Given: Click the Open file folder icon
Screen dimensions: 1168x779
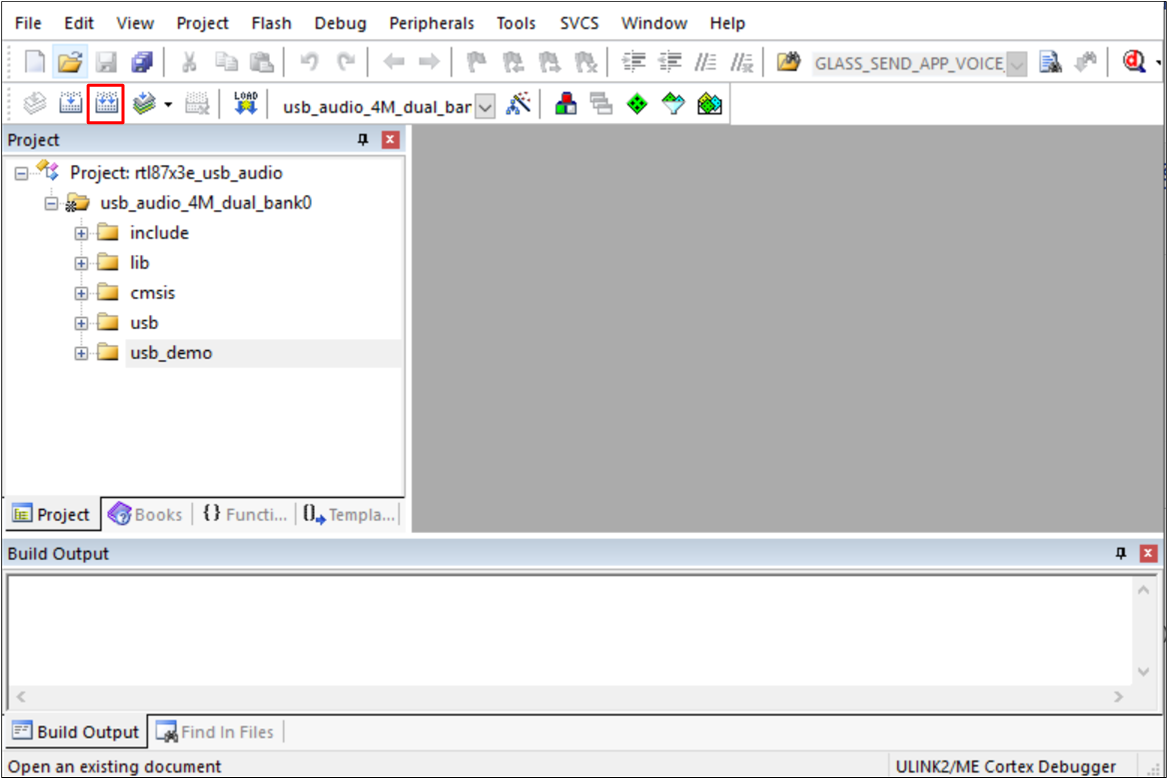Looking at the screenshot, I should [70, 62].
